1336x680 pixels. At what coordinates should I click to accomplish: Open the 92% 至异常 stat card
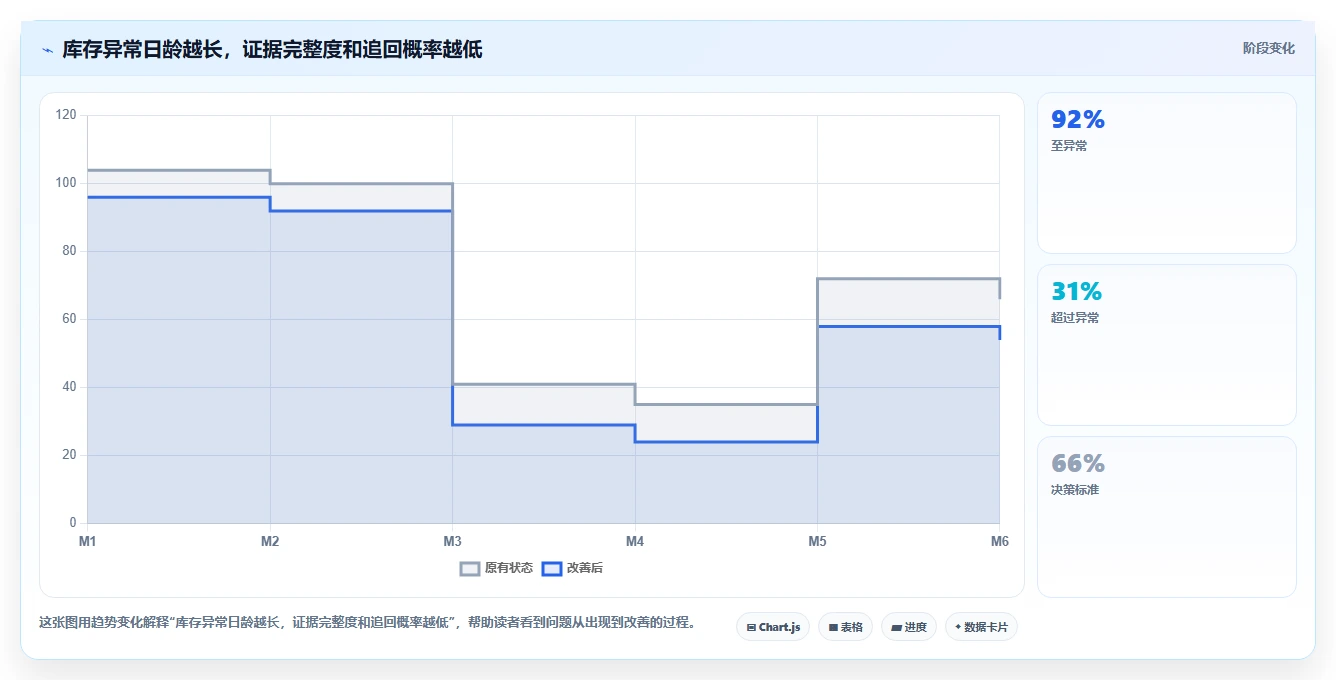click(1166, 173)
